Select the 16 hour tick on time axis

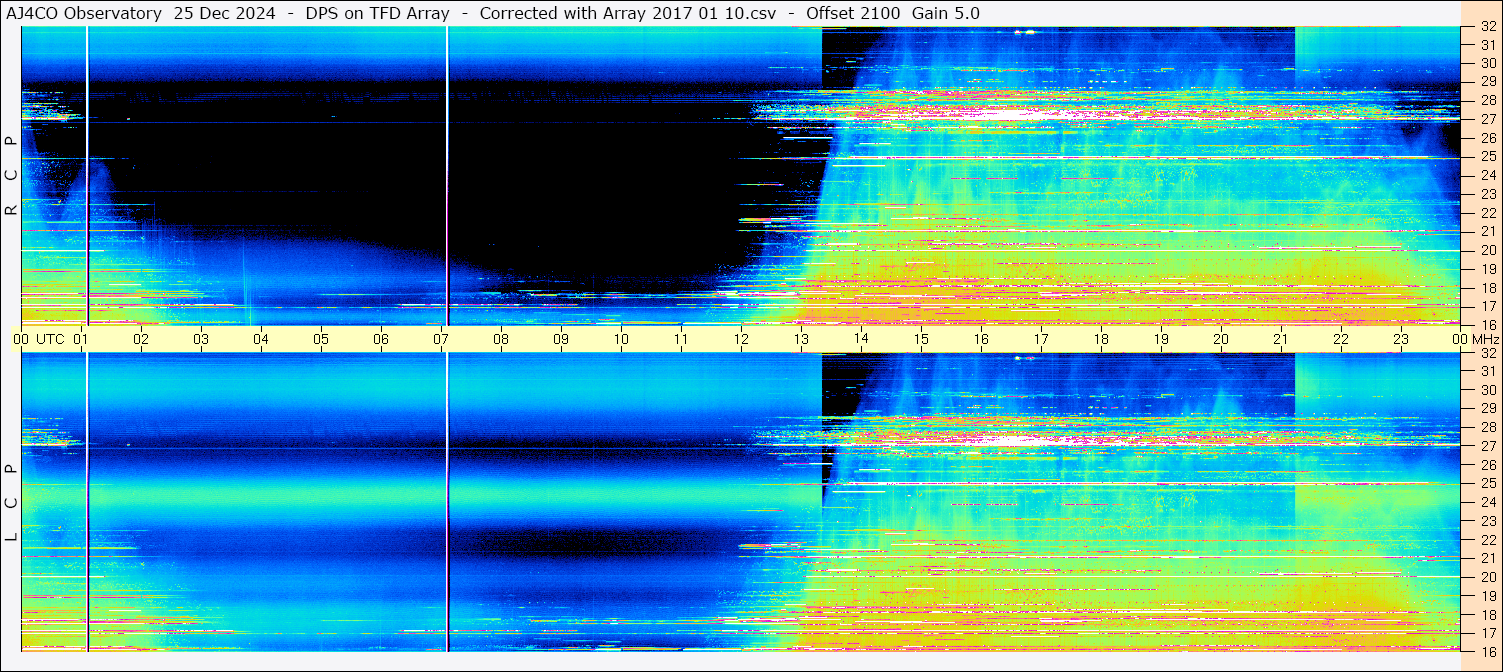[981, 339]
